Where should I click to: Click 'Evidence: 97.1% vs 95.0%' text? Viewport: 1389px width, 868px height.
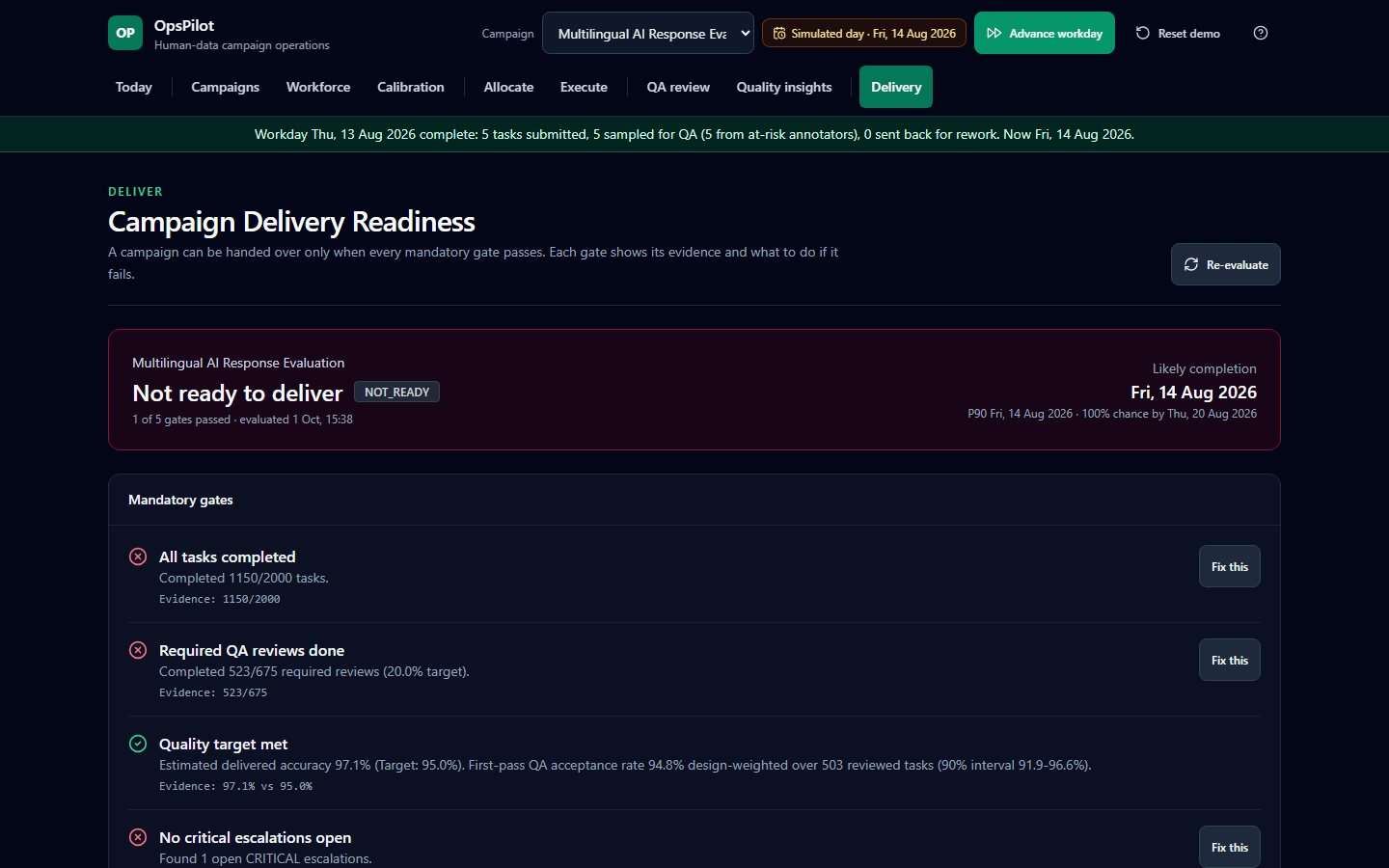235,786
